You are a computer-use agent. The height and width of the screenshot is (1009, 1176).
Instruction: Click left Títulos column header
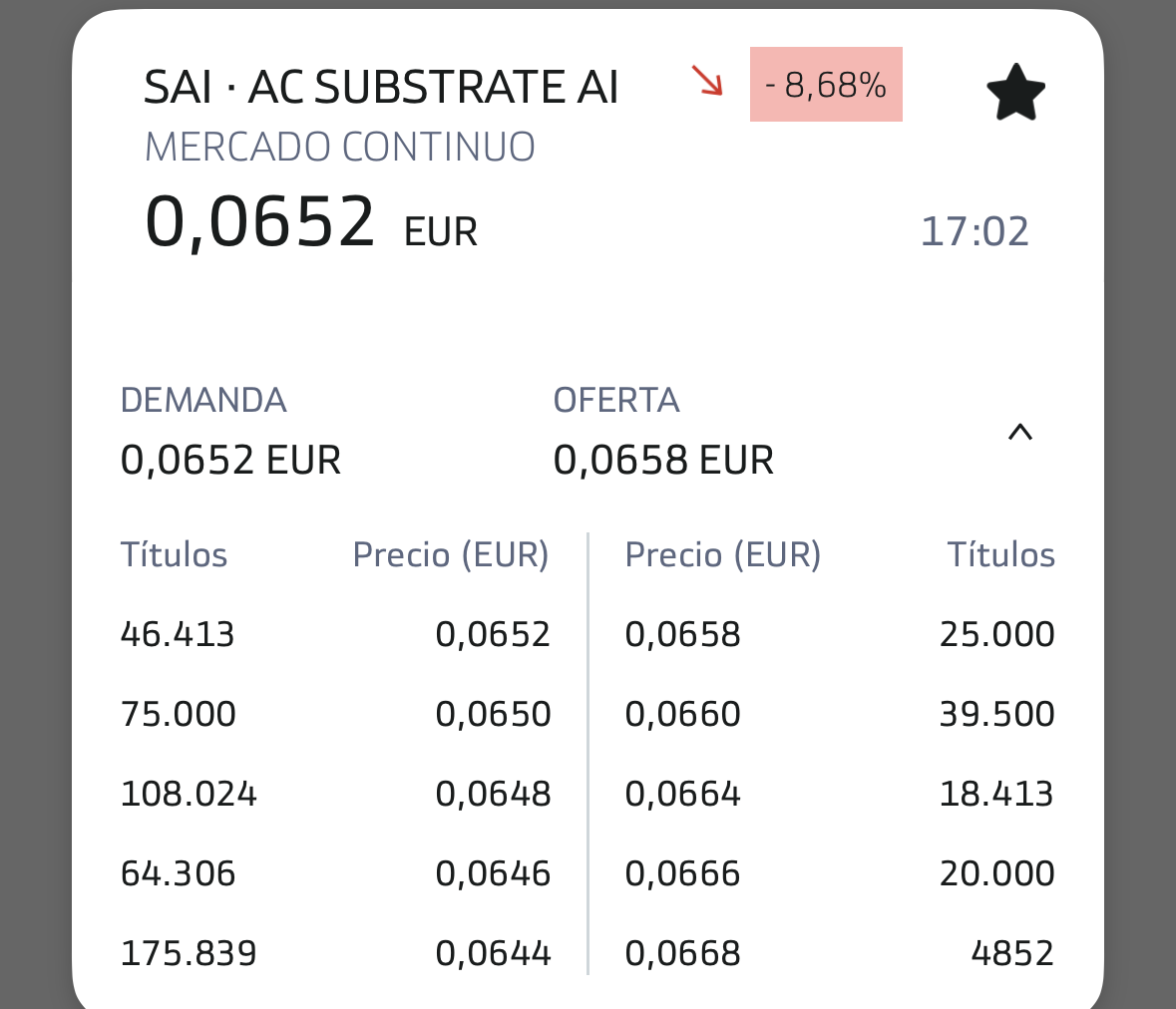tap(174, 554)
